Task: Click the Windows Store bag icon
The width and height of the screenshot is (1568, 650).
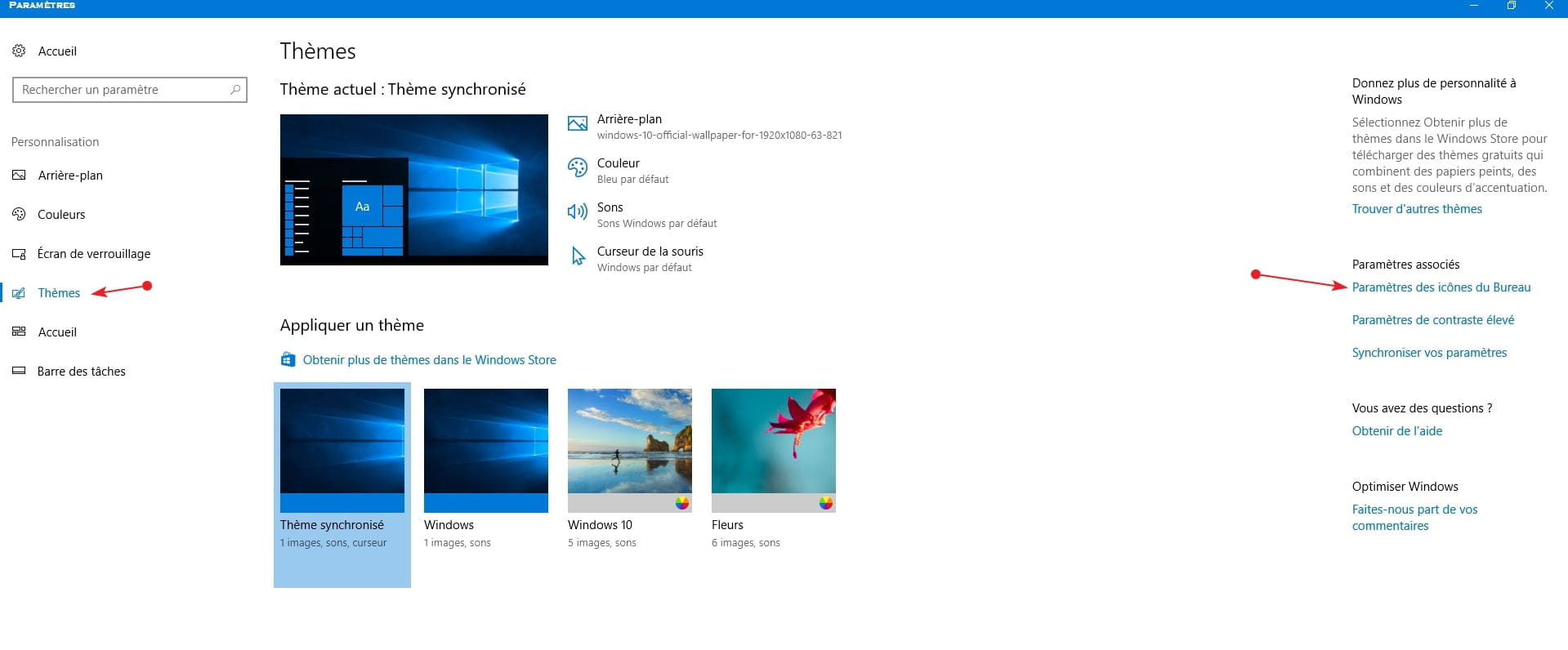Action: tap(288, 359)
